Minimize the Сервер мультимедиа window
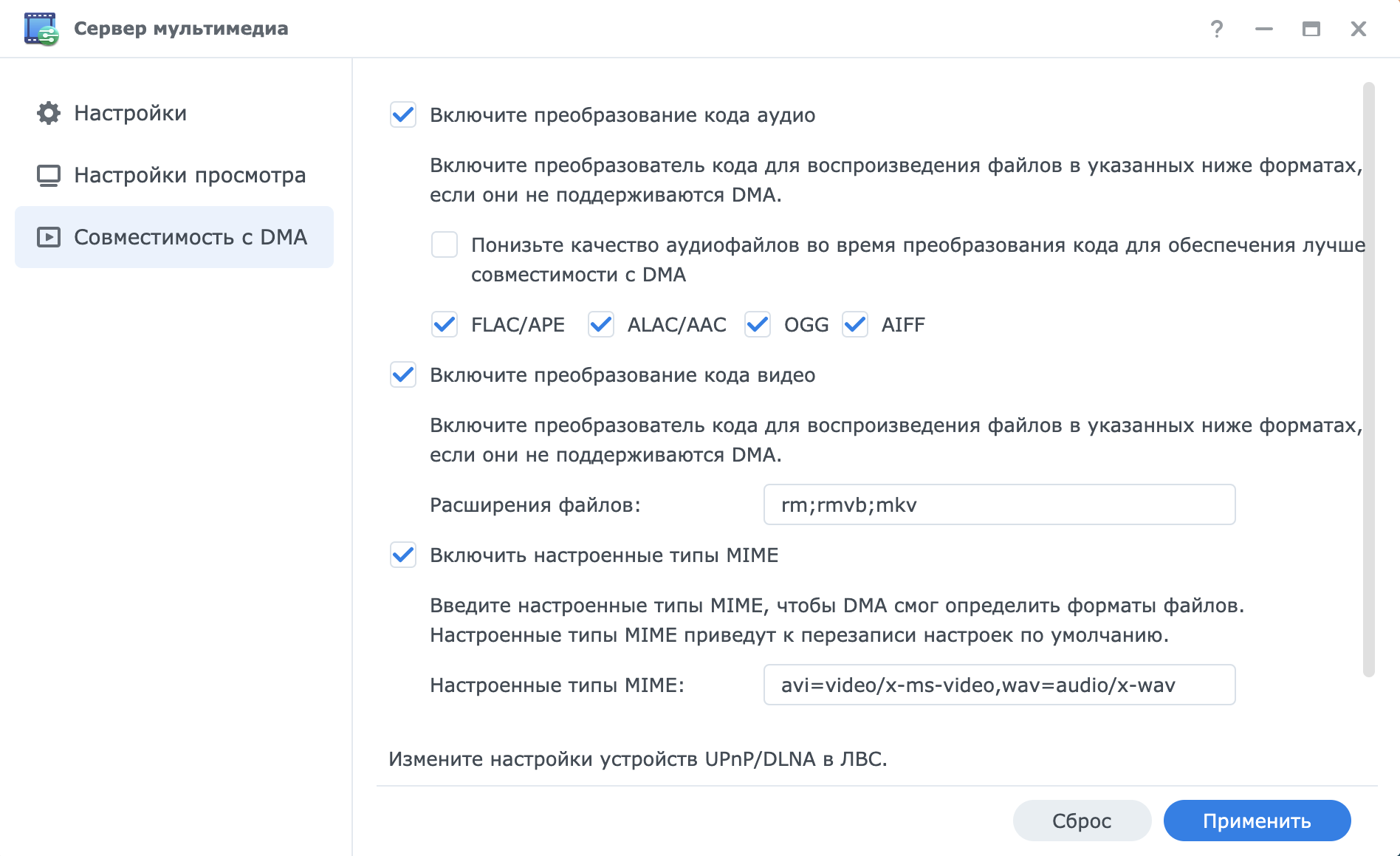The height and width of the screenshot is (856, 1400). tap(1264, 29)
